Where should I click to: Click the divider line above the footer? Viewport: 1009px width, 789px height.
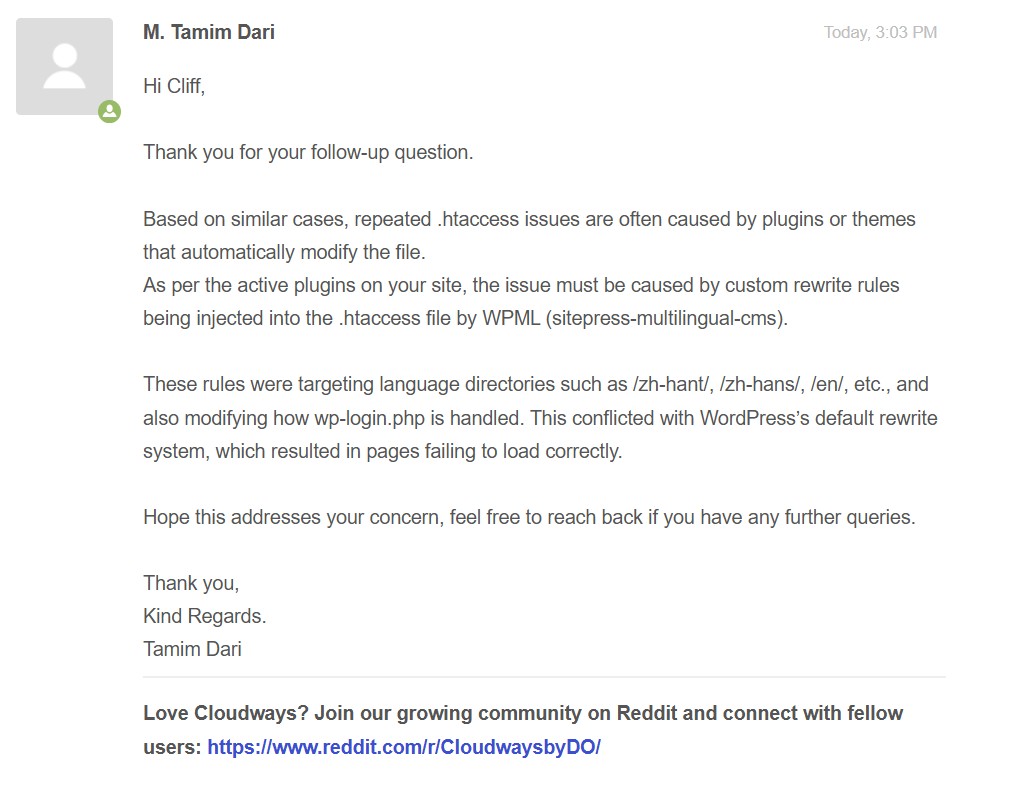(x=544, y=677)
